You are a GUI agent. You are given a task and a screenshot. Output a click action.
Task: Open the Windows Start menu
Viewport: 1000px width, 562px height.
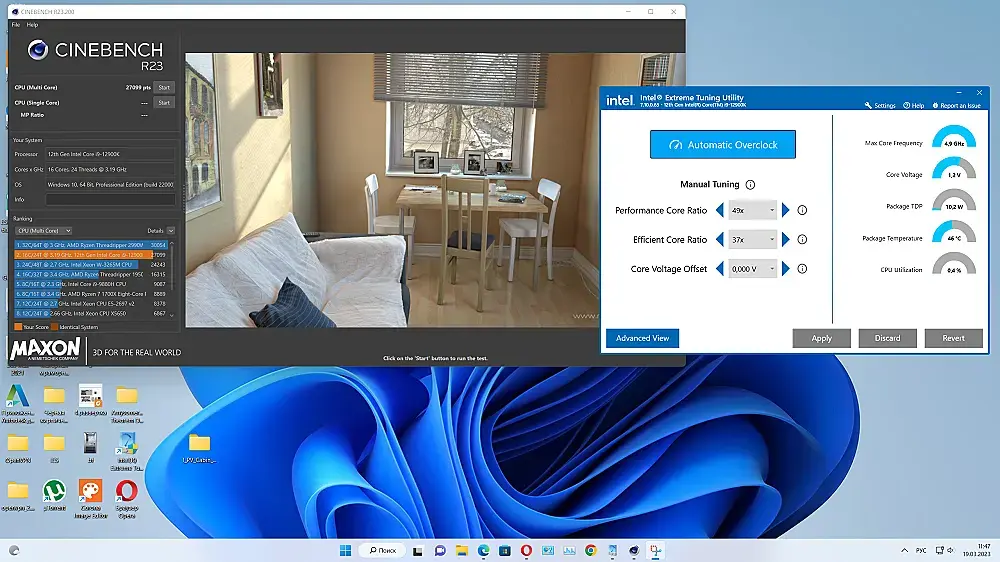point(346,551)
